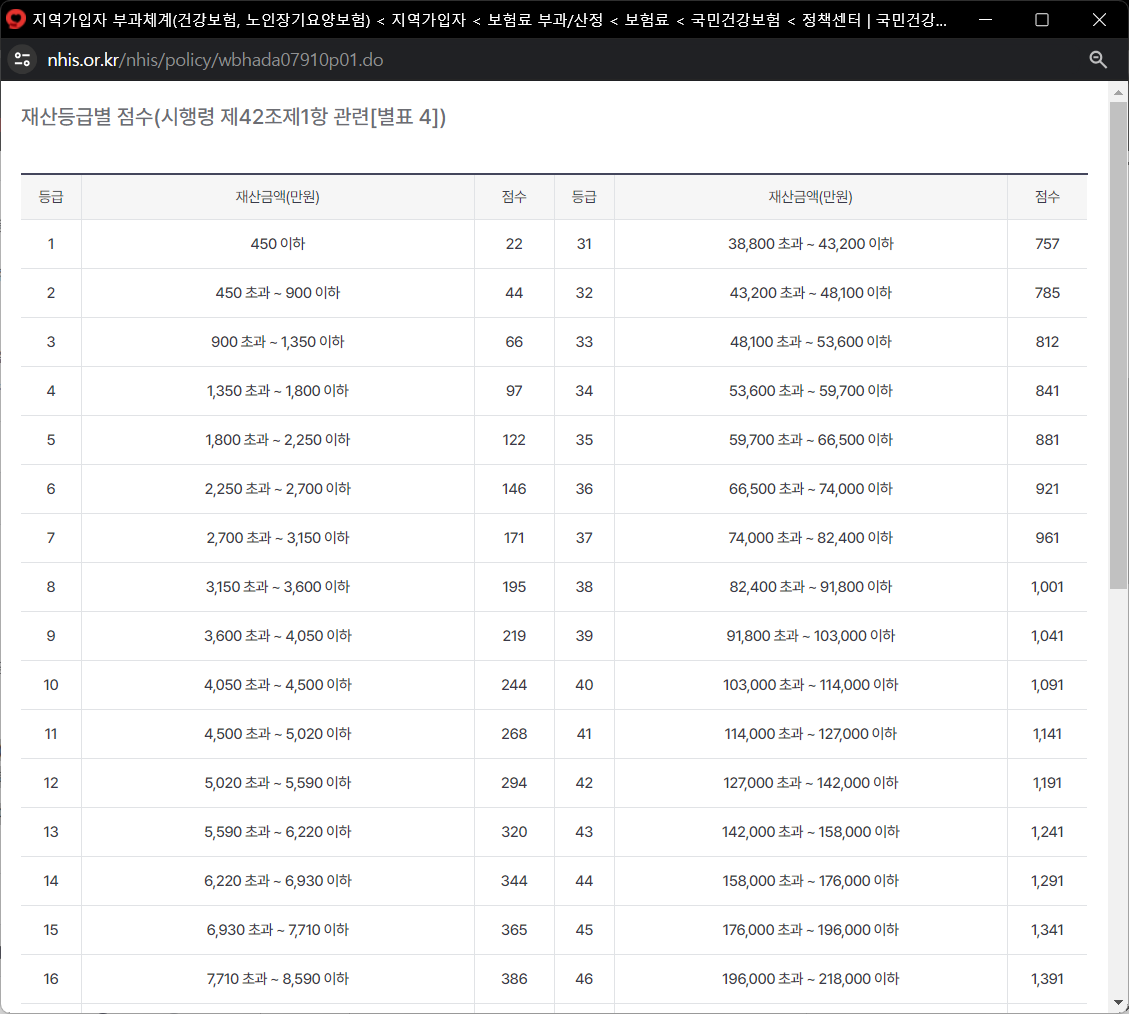Click the rightmost '점수' column header

pos(1047,197)
